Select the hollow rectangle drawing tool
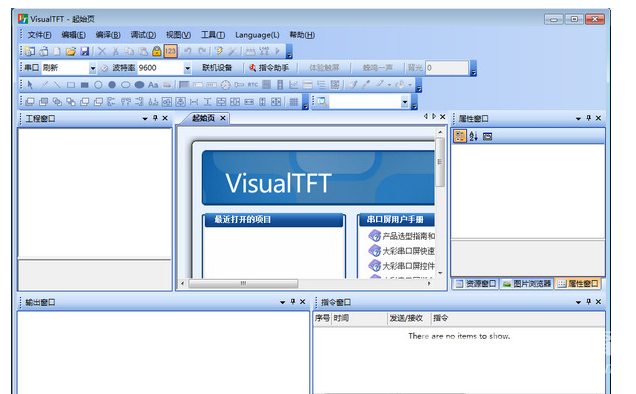 click(x=71, y=85)
